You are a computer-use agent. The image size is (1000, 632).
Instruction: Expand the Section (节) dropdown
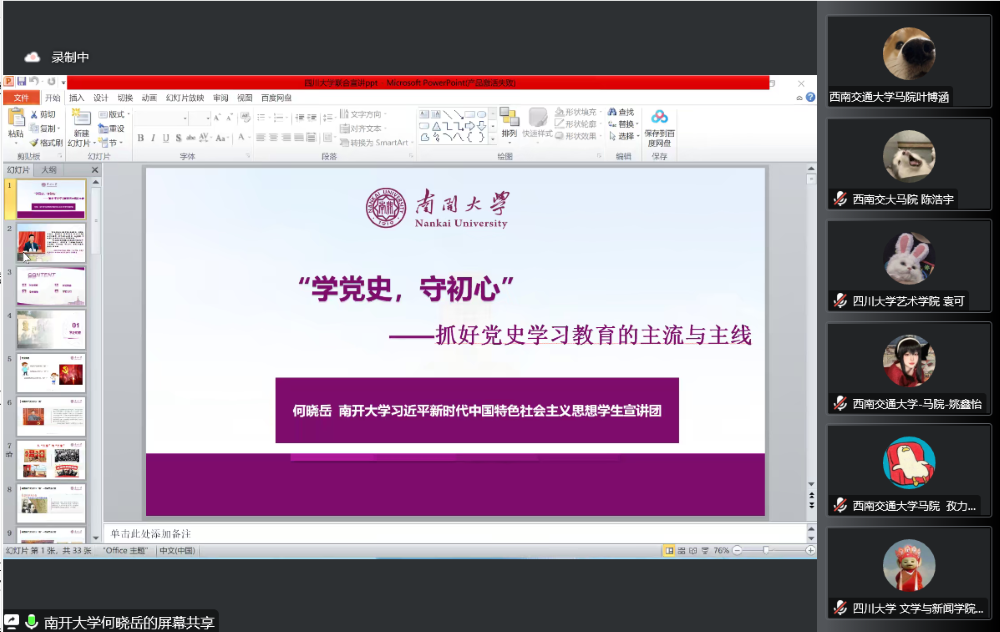point(110,143)
